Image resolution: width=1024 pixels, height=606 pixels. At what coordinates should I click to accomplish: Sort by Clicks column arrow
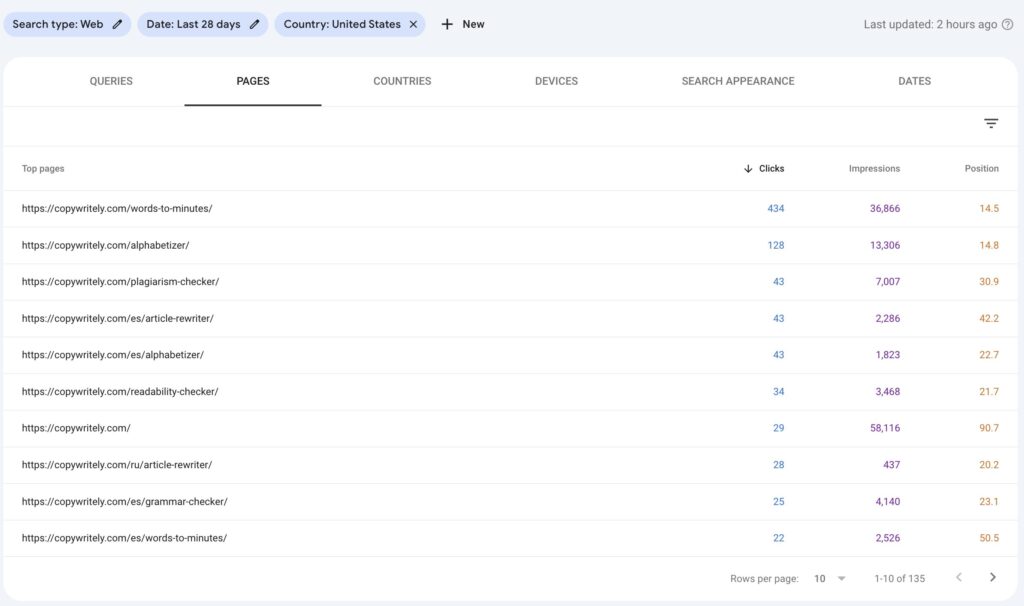748,169
